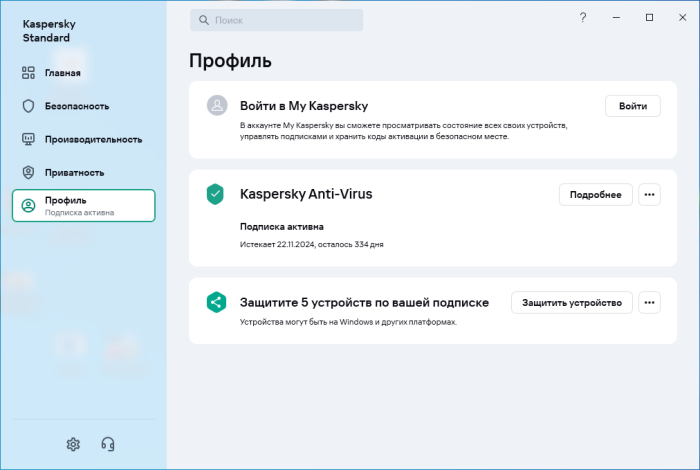Click the Подписка активна status in card
This screenshot has height=470, width=700.
point(282,226)
